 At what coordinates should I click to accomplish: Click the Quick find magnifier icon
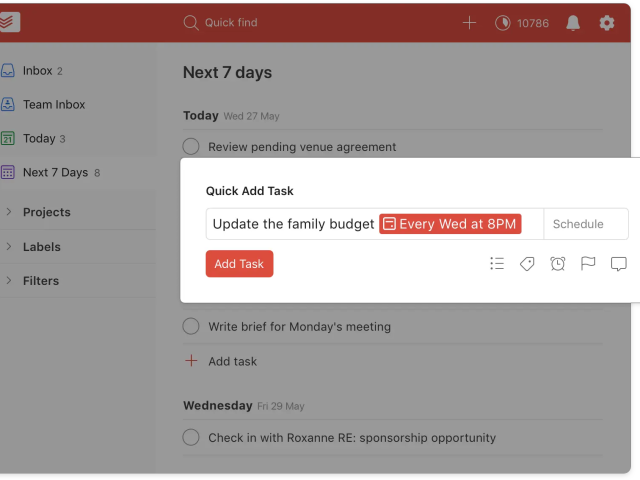pos(191,23)
